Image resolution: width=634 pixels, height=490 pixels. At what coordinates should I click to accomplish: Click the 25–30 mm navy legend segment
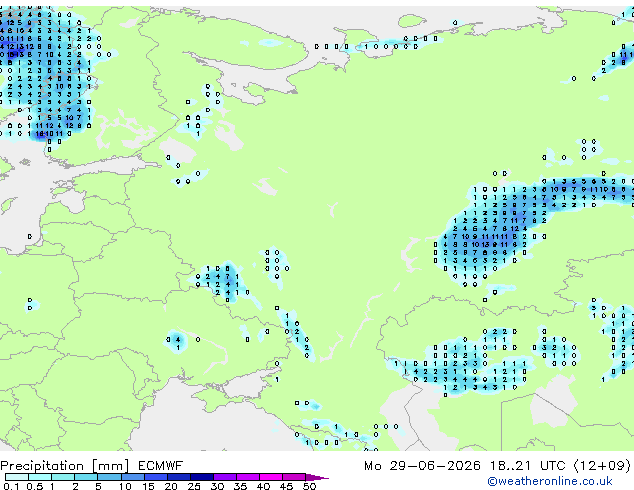coord(202,477)
